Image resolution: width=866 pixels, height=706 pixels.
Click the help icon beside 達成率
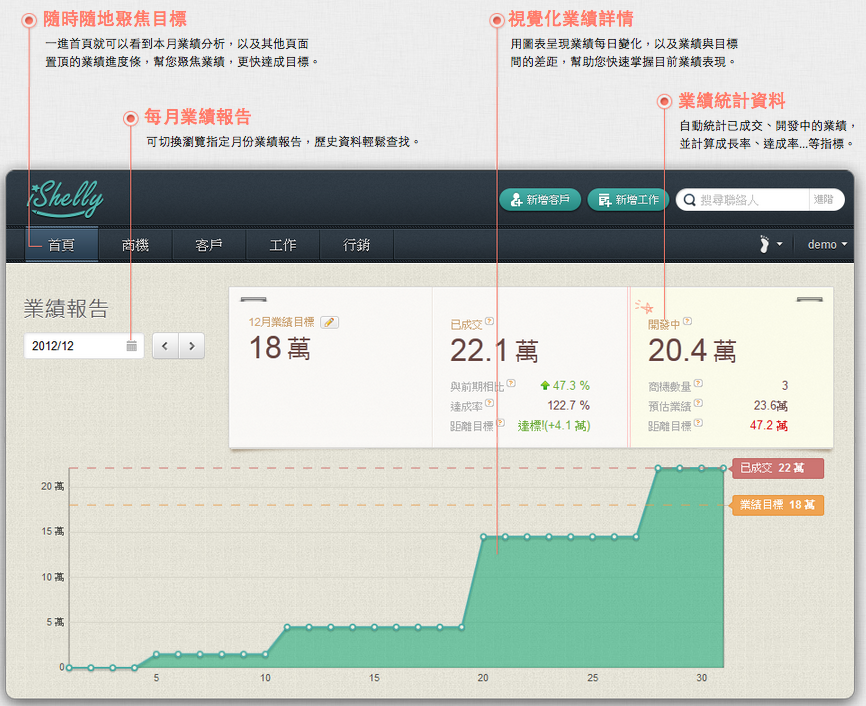[x=491, y=406]
